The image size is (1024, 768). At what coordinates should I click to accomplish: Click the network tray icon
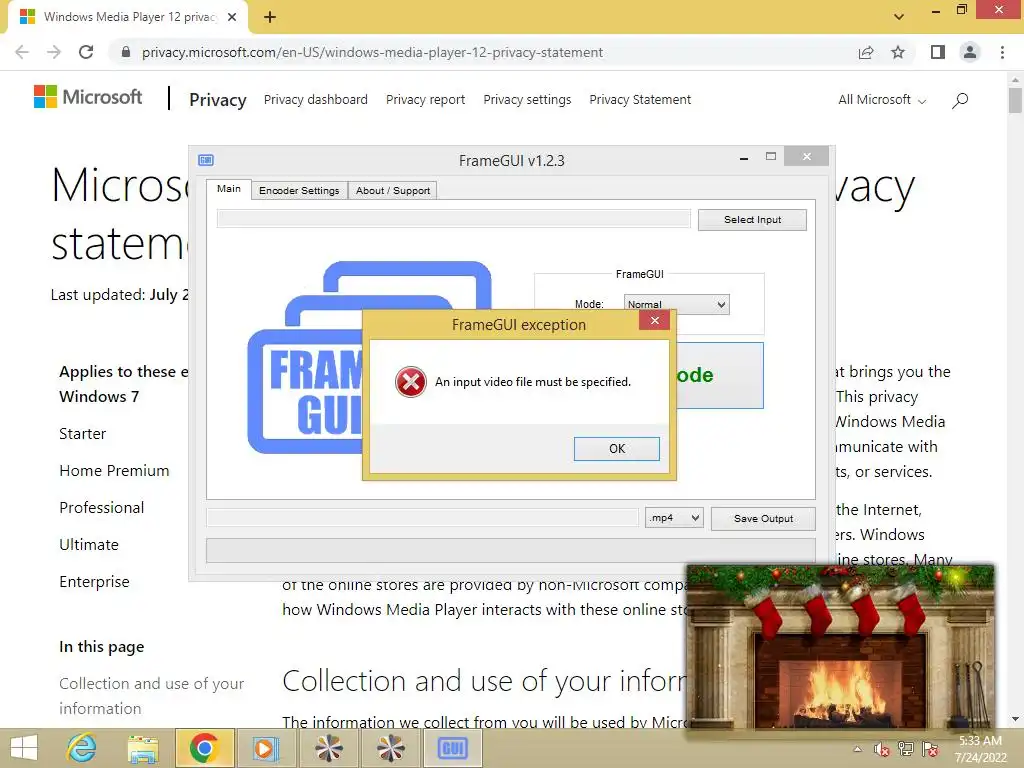coord(906,749)
